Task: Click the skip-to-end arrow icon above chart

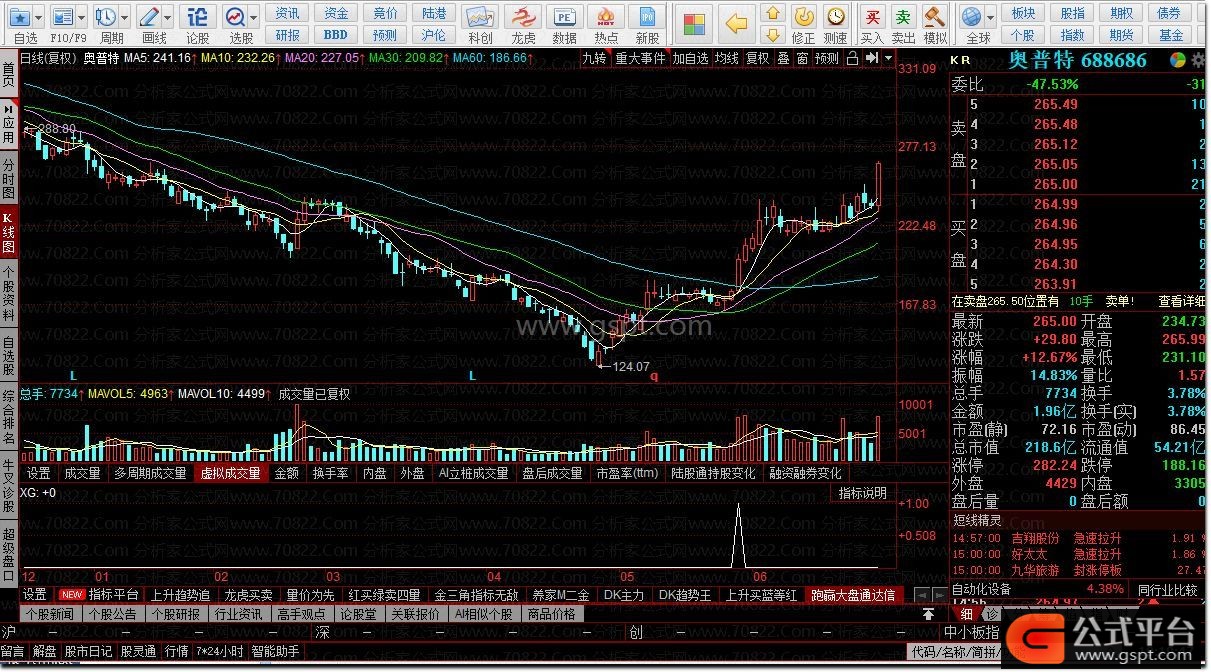Action: click(871, 58)
